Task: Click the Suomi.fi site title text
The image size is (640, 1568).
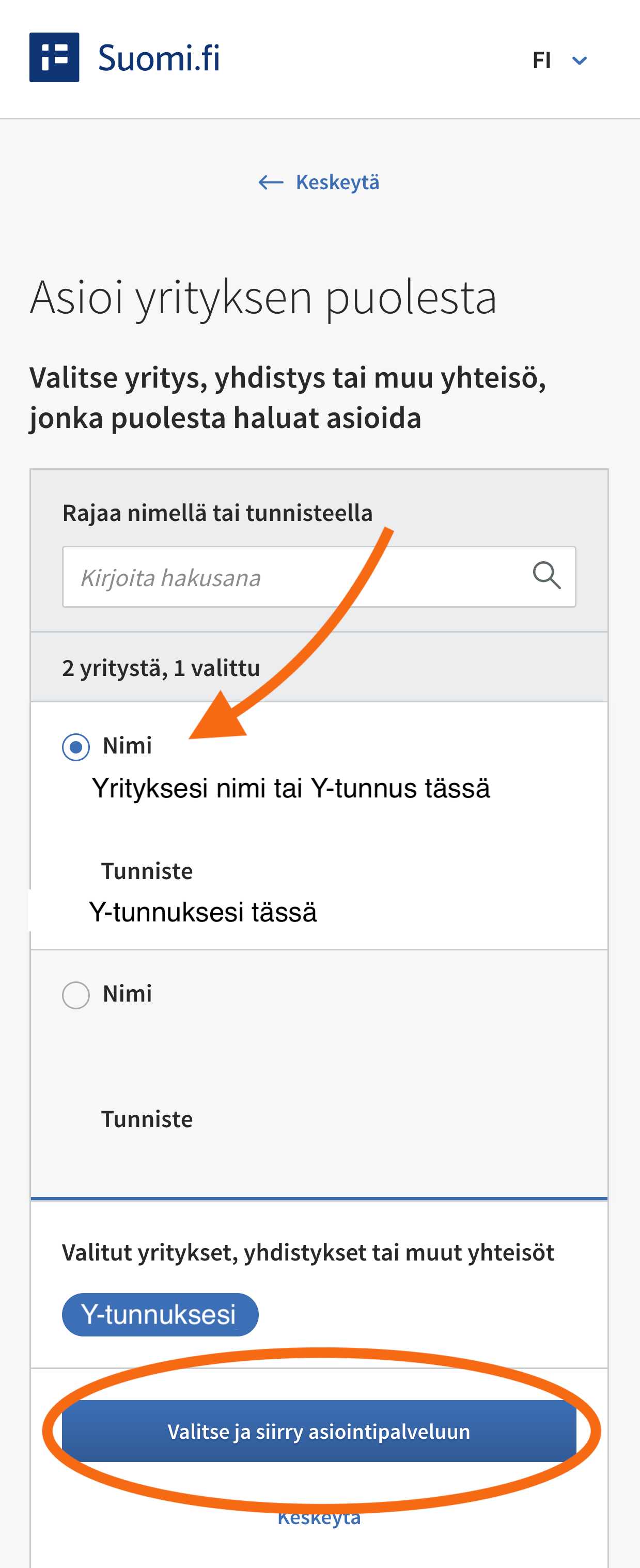Action: (x=159, y=58)
